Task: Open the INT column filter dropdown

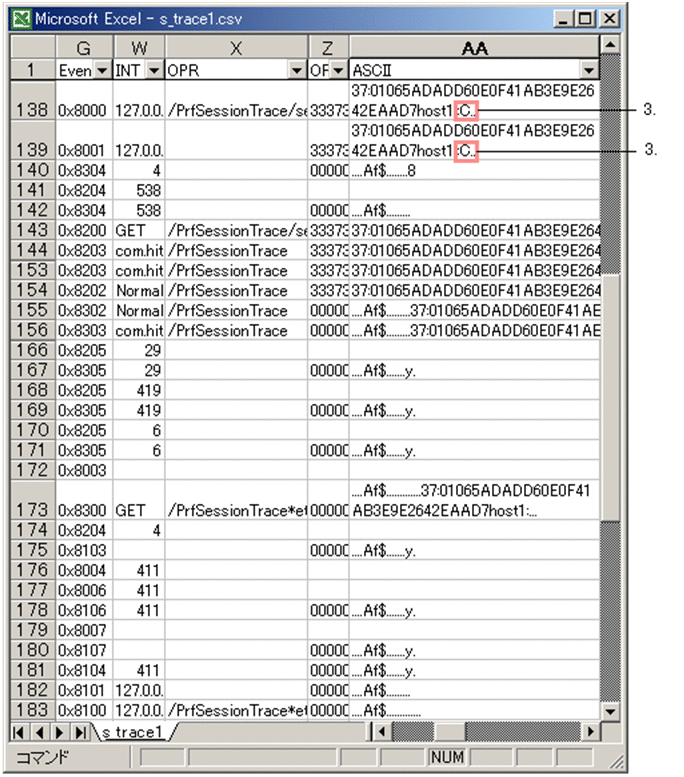Action: pyautogui.click(x=154, y=70)
